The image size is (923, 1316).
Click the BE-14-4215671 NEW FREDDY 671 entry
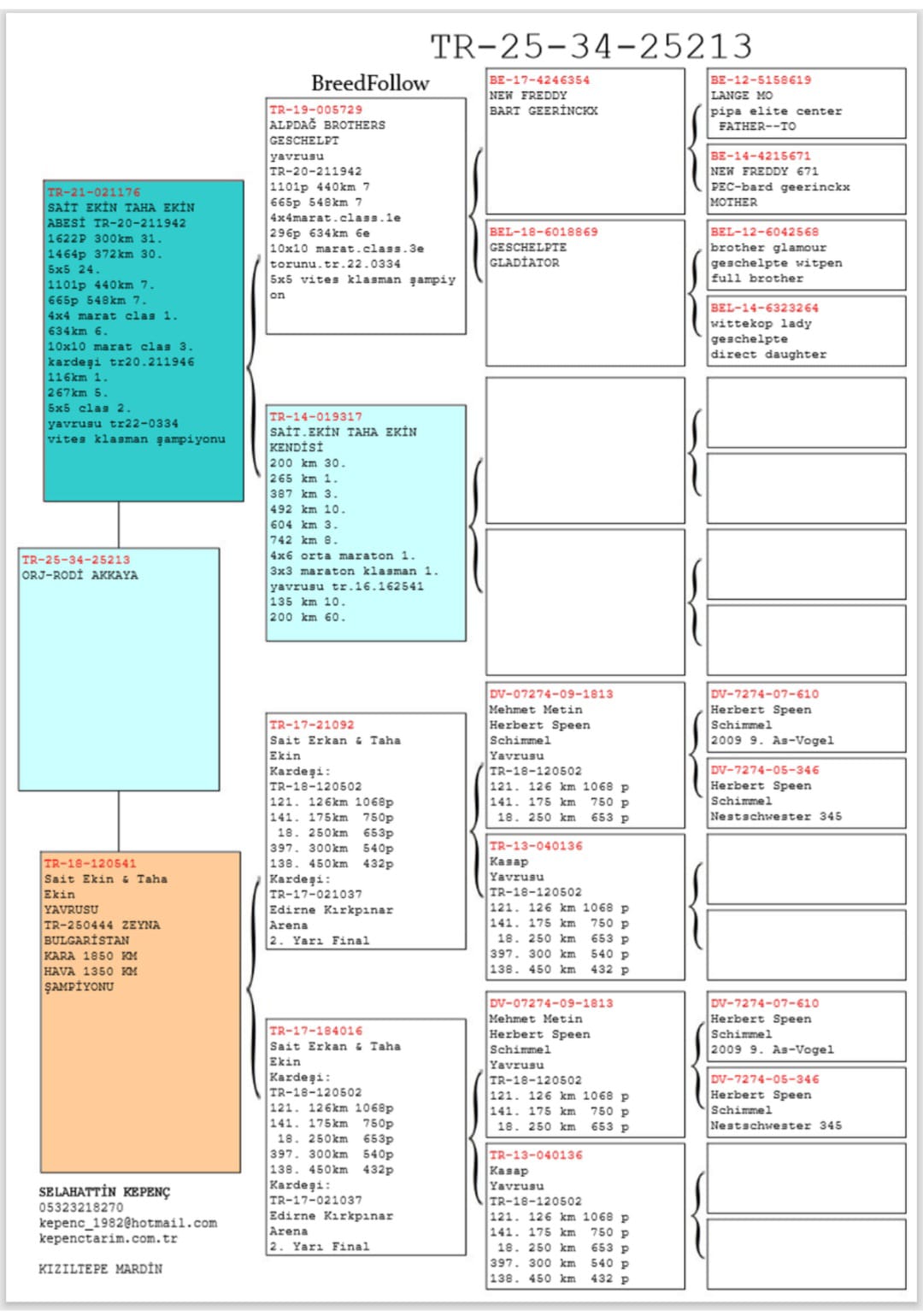pyautogui.click(x=806, y=179)
